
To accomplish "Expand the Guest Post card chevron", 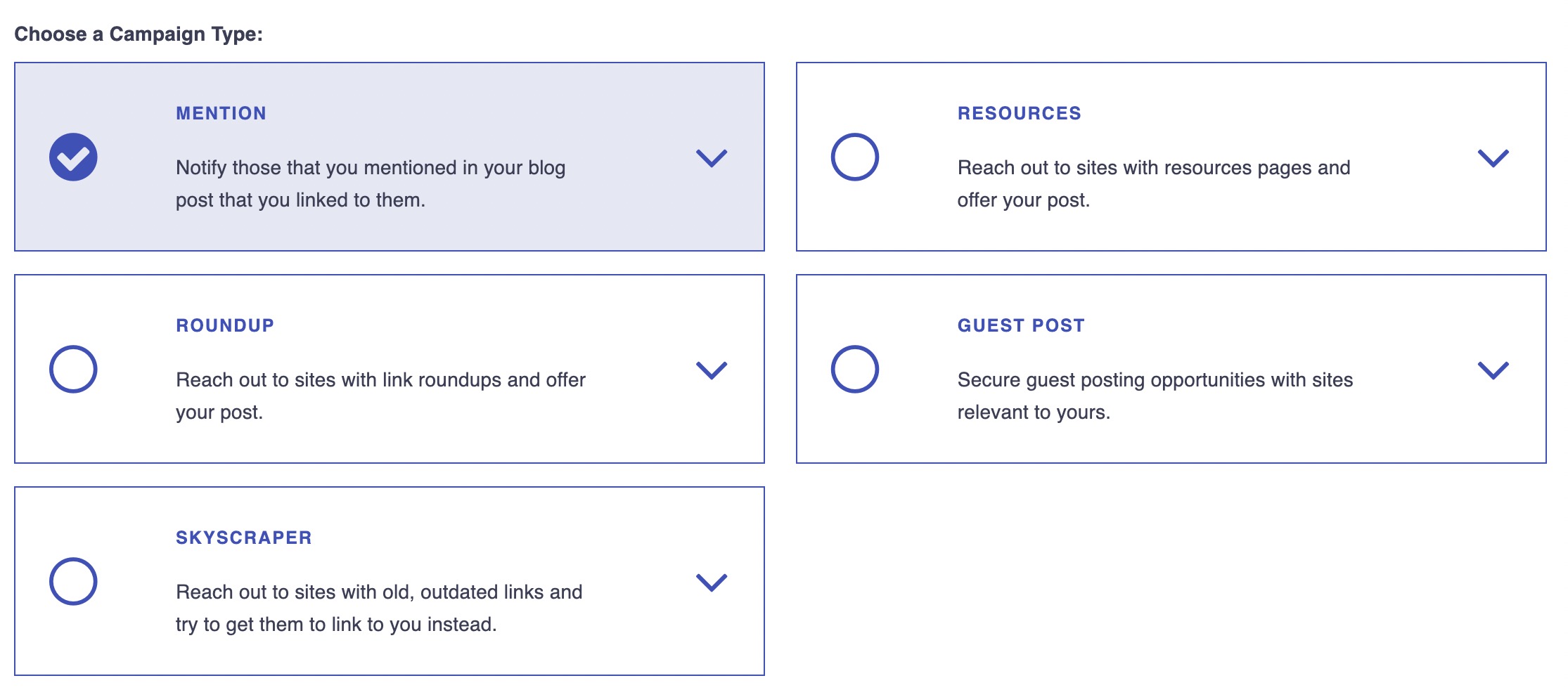I will [1493, 370].
